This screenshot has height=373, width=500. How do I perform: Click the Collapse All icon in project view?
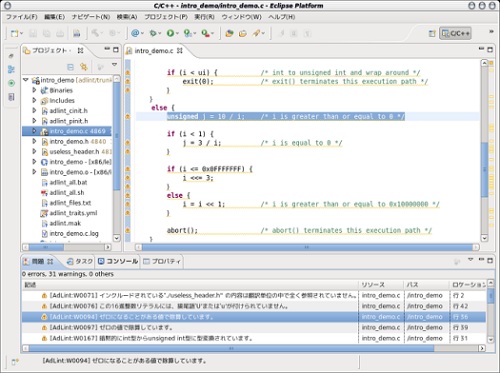[70, 67]
